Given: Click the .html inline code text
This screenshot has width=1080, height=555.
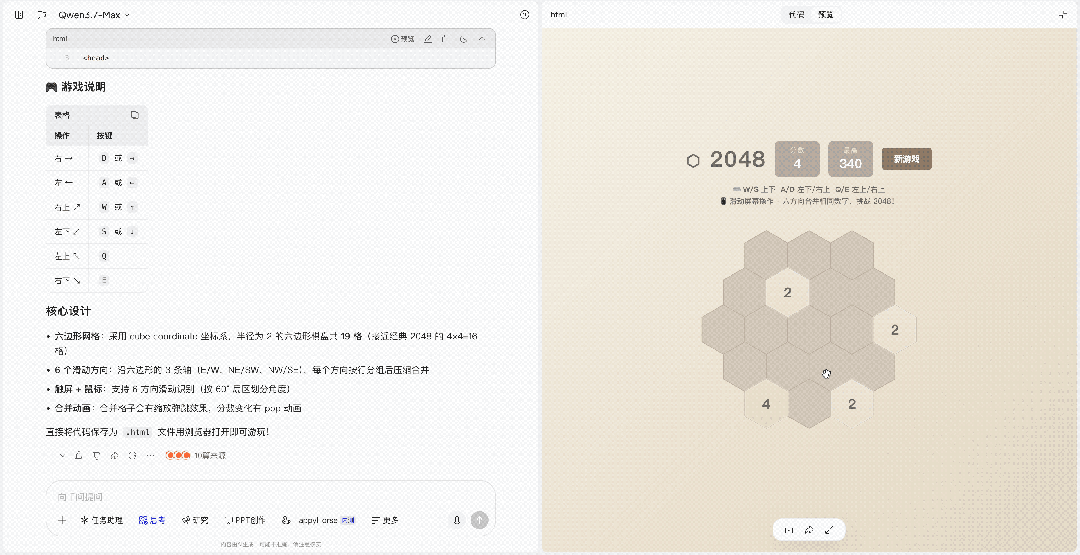Looking at the screenshot, I should (138, 432).
